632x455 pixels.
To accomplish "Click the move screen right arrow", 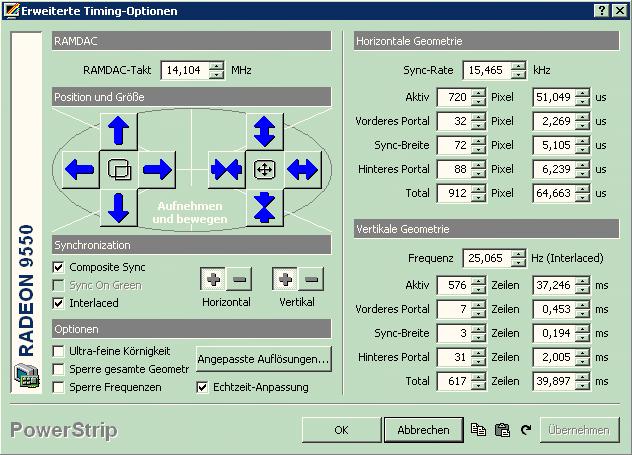I will (x=158, y=169).
